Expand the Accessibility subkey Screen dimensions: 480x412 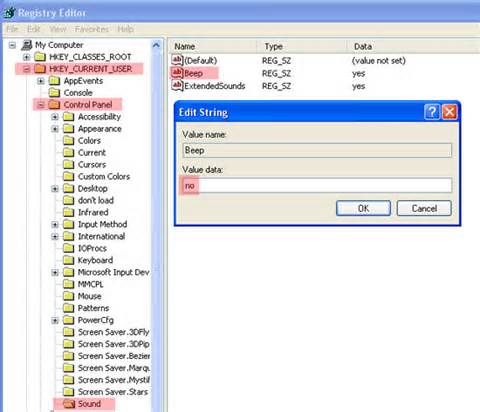click(x=55, y=117)
